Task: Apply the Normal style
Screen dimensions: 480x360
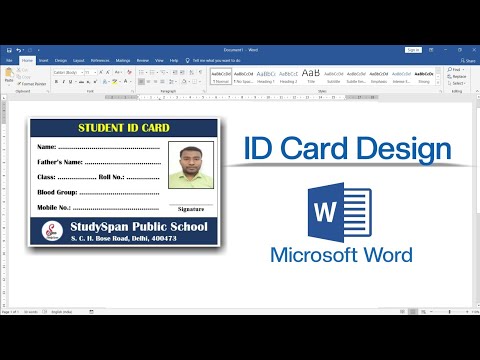Action: tap(221, 76)
